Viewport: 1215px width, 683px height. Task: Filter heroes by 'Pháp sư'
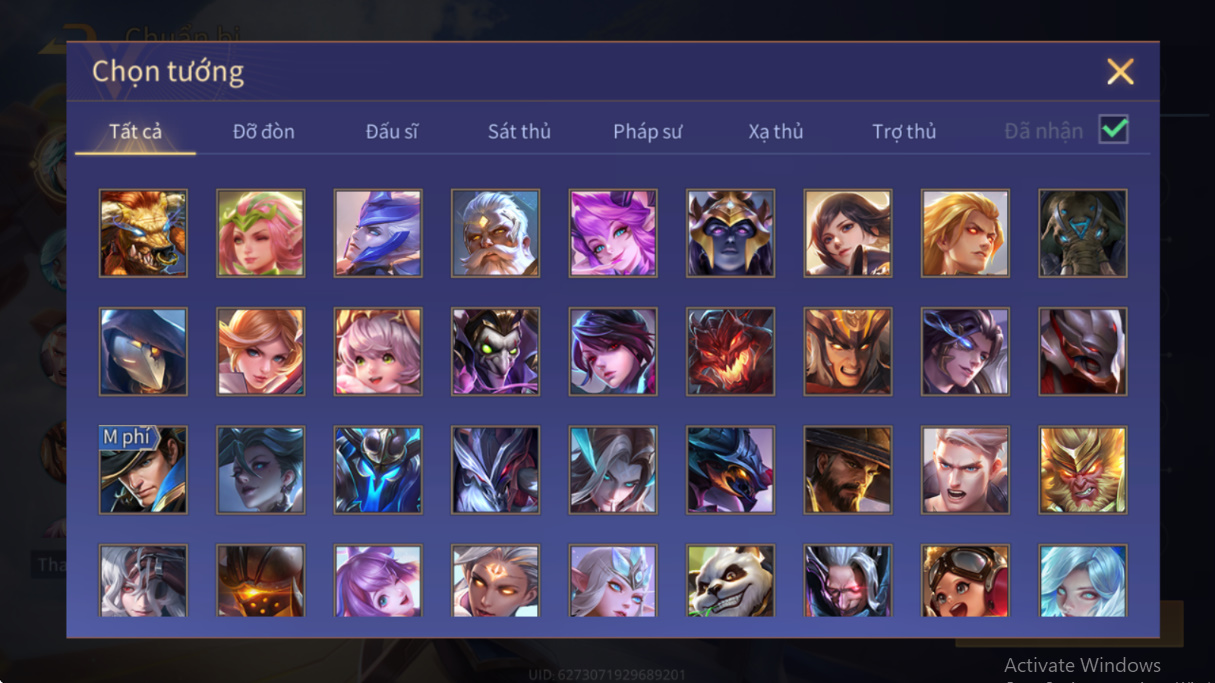[648, 132]
